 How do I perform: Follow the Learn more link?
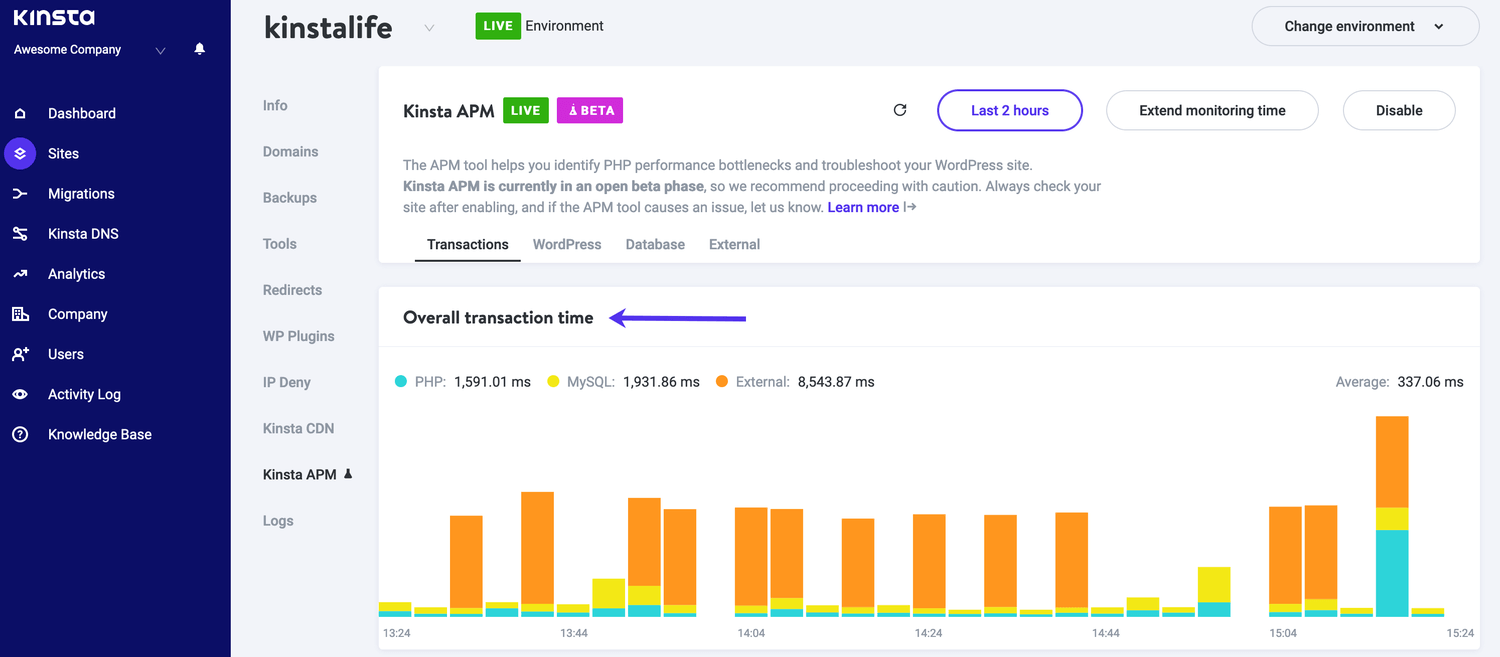(x=863, y=207)
